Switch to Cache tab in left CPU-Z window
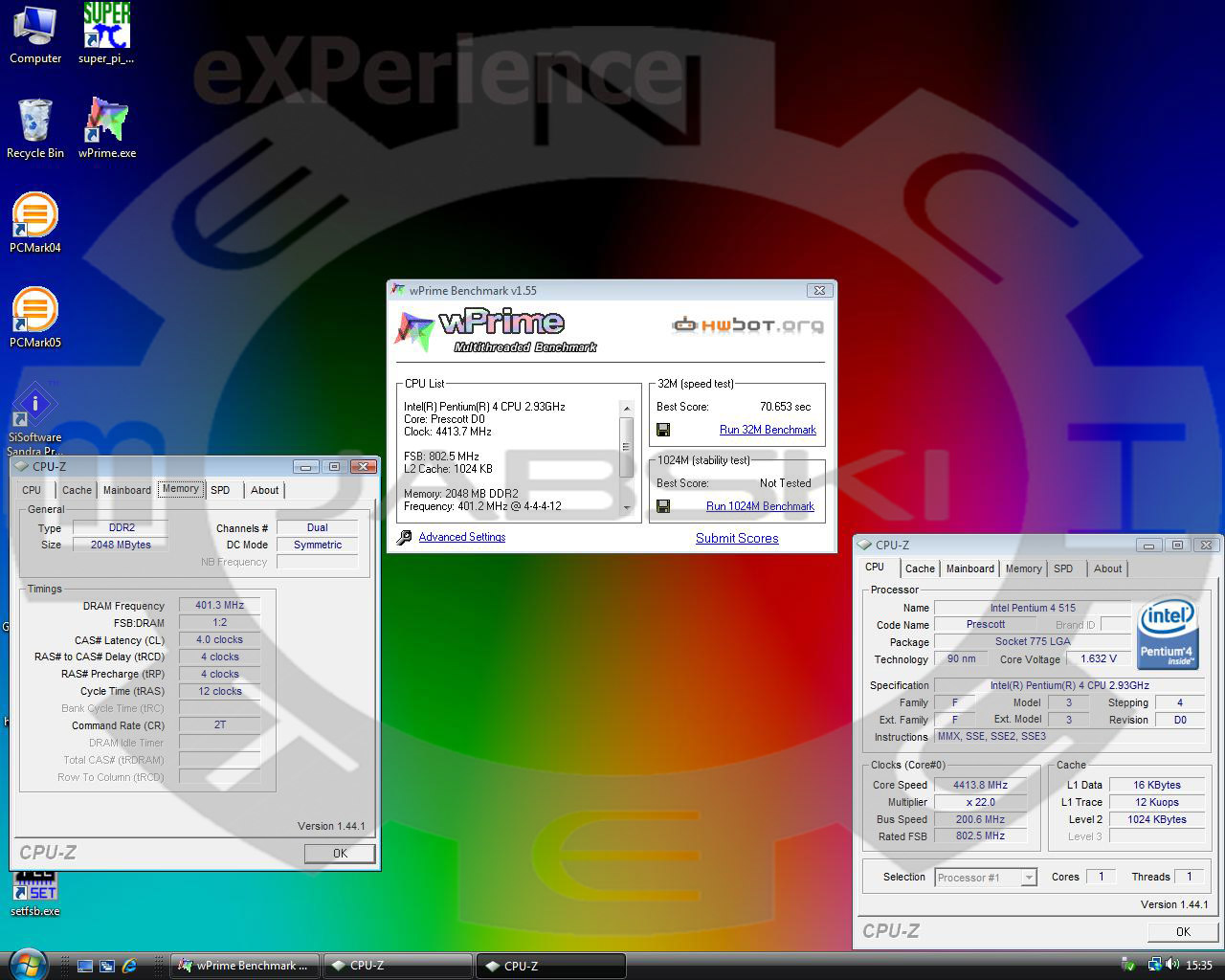Image resolution: width=1225 pixels, height=980 pixels. [78, 490]
